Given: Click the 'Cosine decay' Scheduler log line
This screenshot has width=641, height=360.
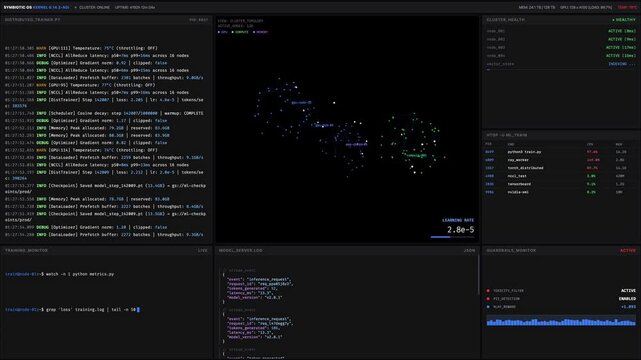Looking at the screenshot, I should click(x=104, y=113).
